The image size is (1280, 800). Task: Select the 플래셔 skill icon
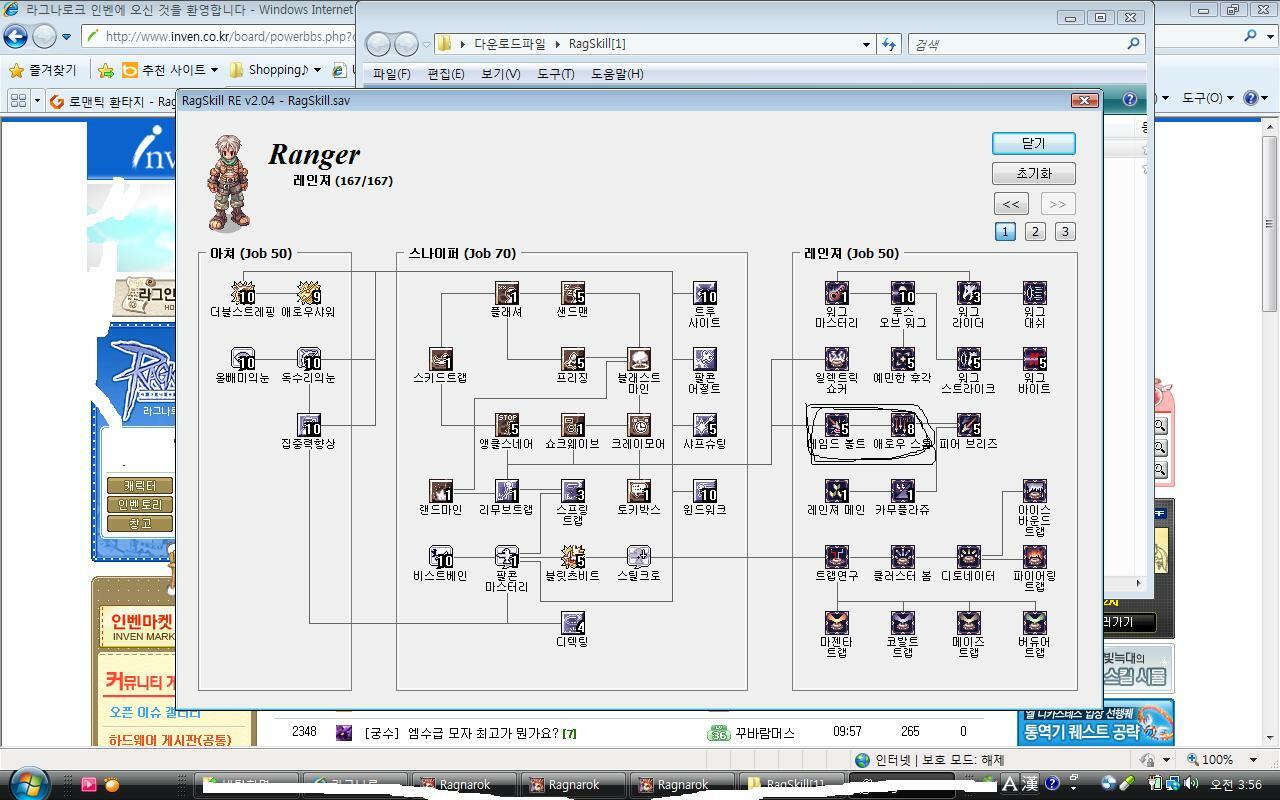coord(506,292)
